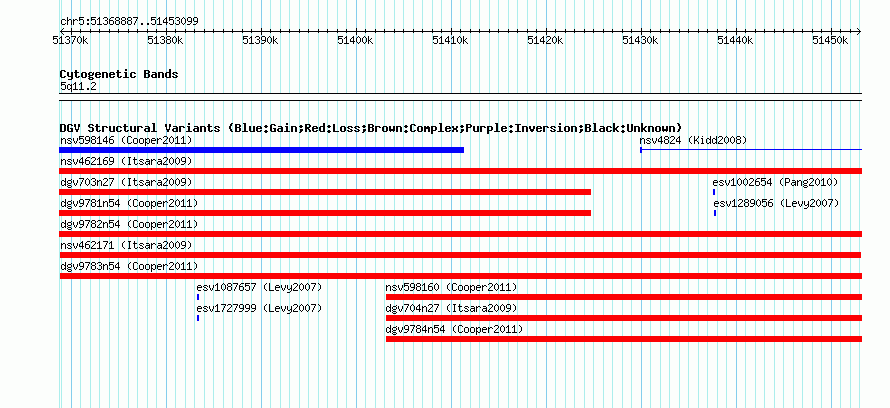This screenshot has width=890, height=408.
Task: Open nsv598160 (Cooper2011) label
Action: point(451,287)
